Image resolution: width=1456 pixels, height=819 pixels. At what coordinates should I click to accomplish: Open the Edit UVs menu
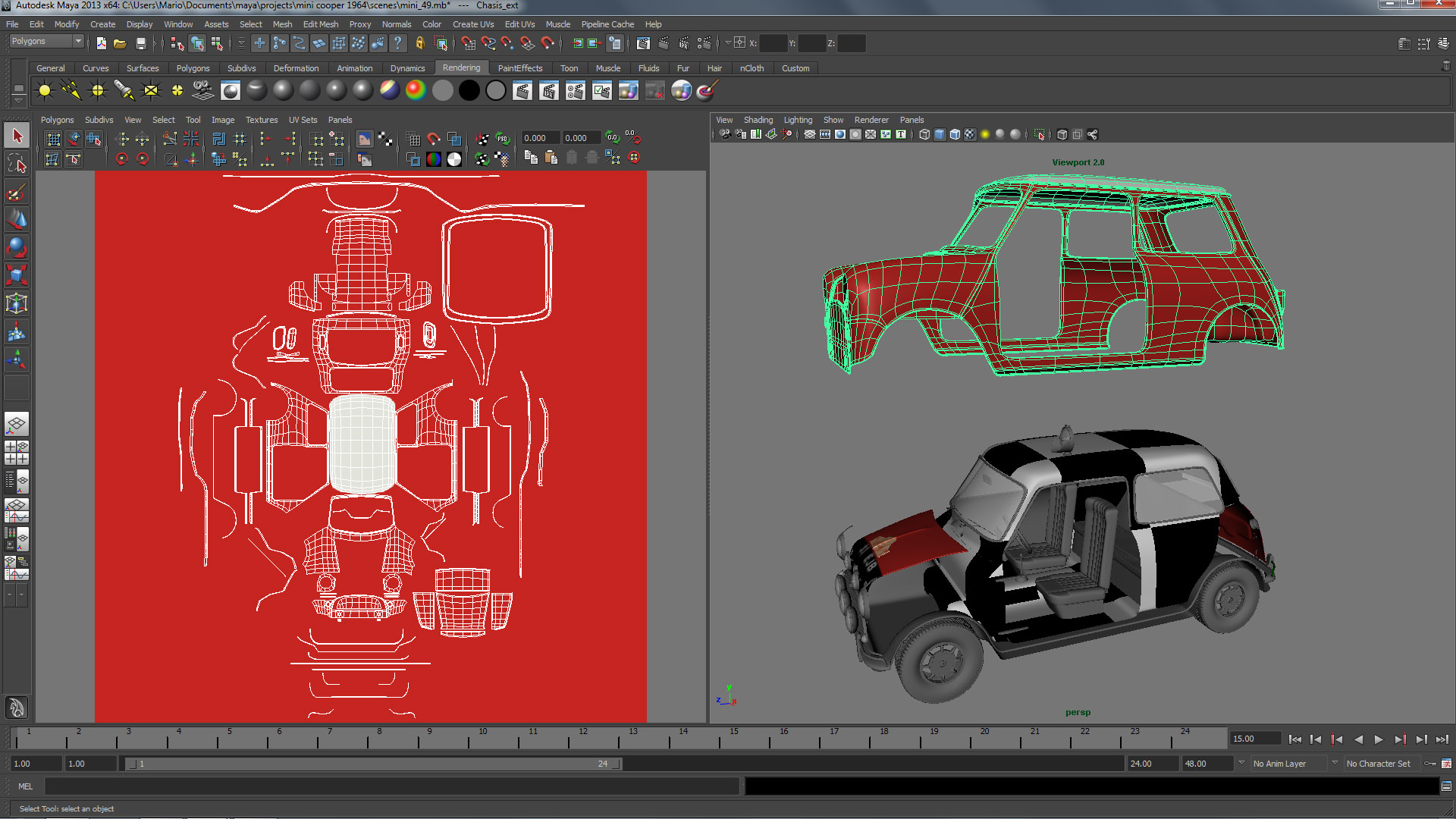(x=519, y=24)
